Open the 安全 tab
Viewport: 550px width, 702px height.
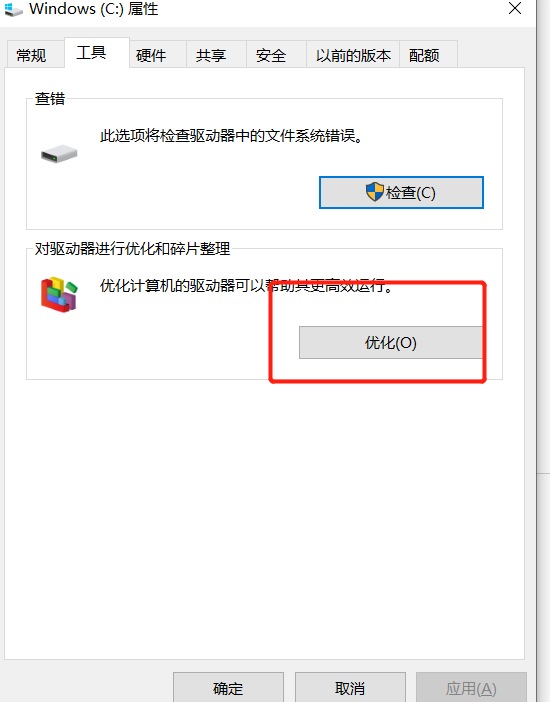271,56
